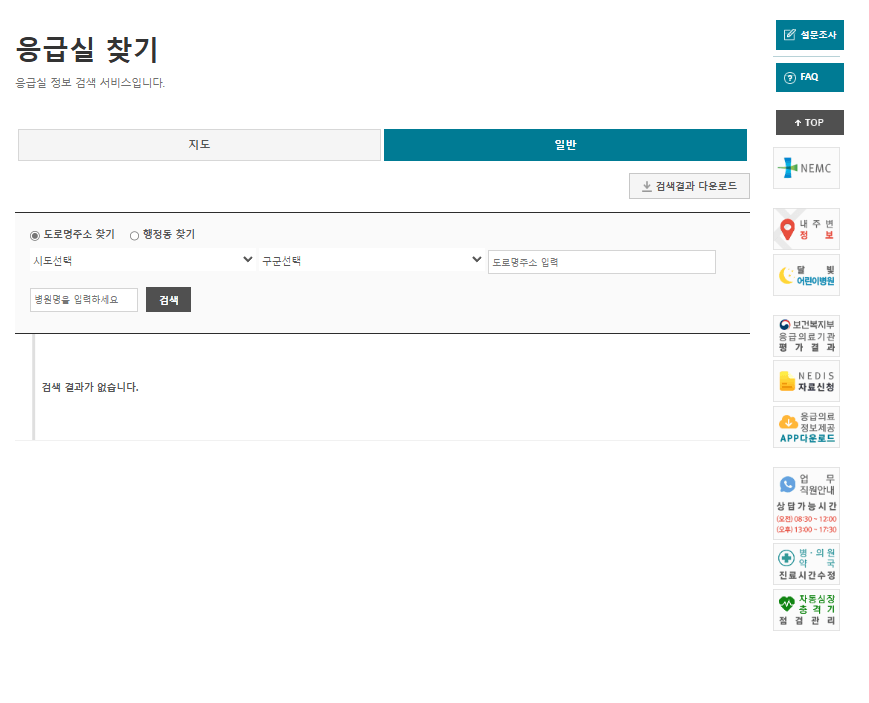The width and height of the screenshot is (869, 703).
Task: Open the NEDIS 자료신청 data request
Action: click(x=805, y=381)
